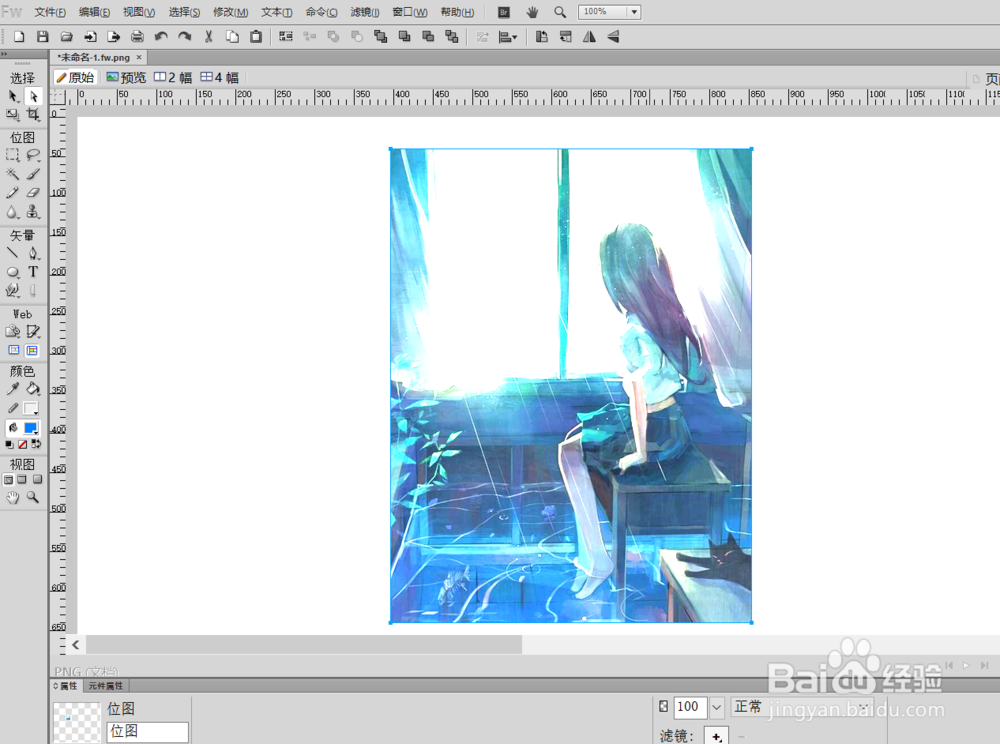1000x744 pixels.
Task: Click the Save icon in toolbar
Action: (x=43, y=37)
